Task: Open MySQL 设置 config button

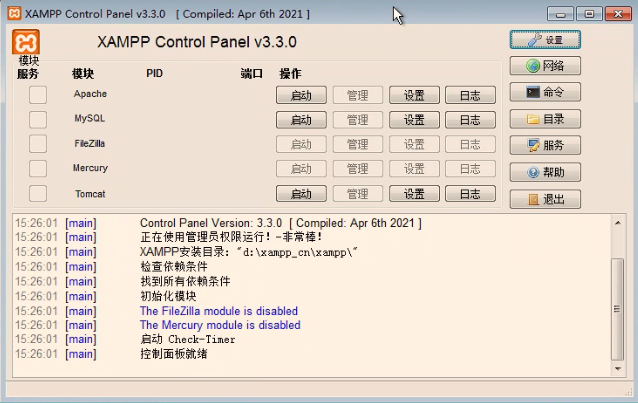Action: pos(414,120)
